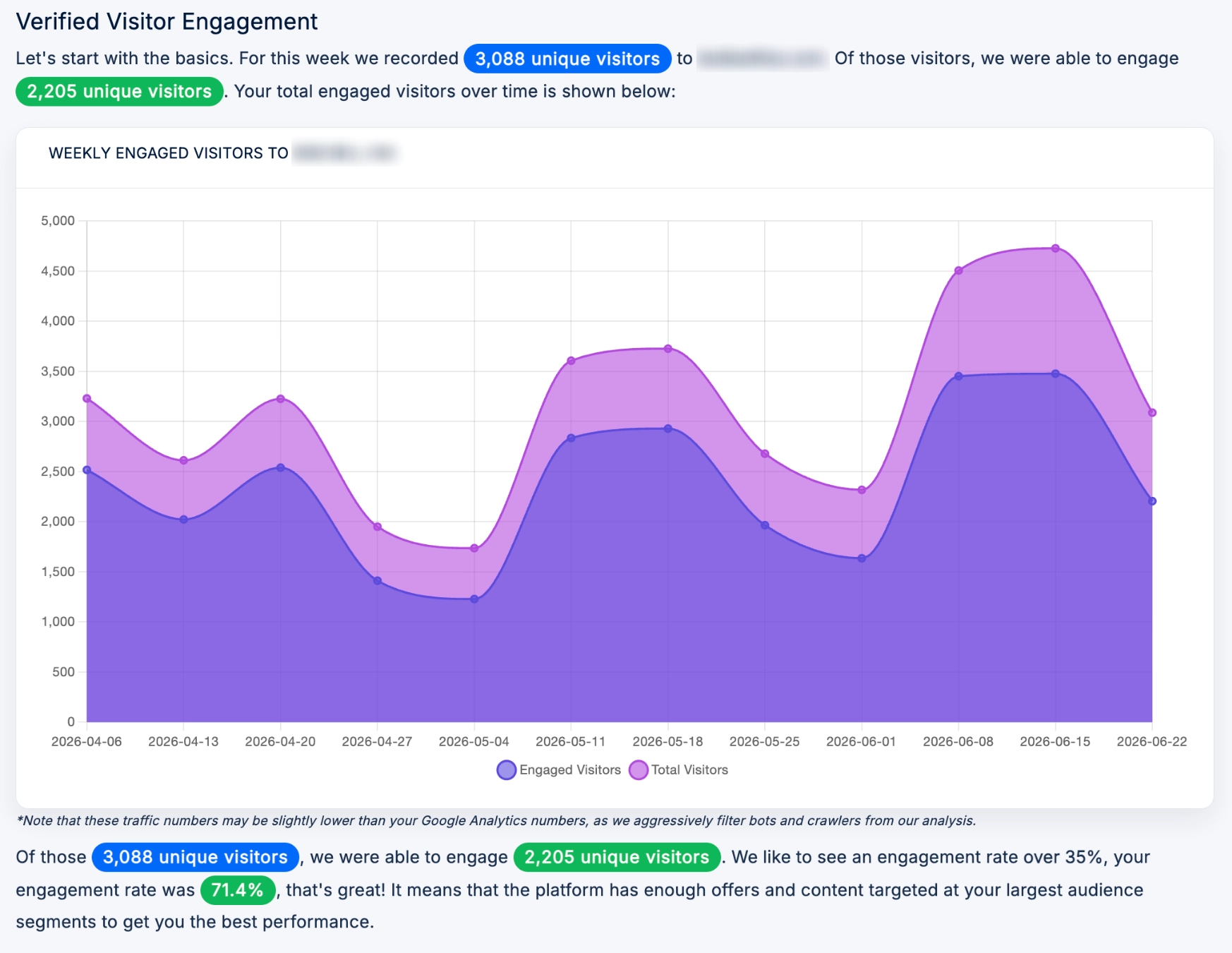This screenshot has width=1232, height=953.
Task: Select the Total Visitors point for 2026-04-13
Action: (x=183, y=460)
